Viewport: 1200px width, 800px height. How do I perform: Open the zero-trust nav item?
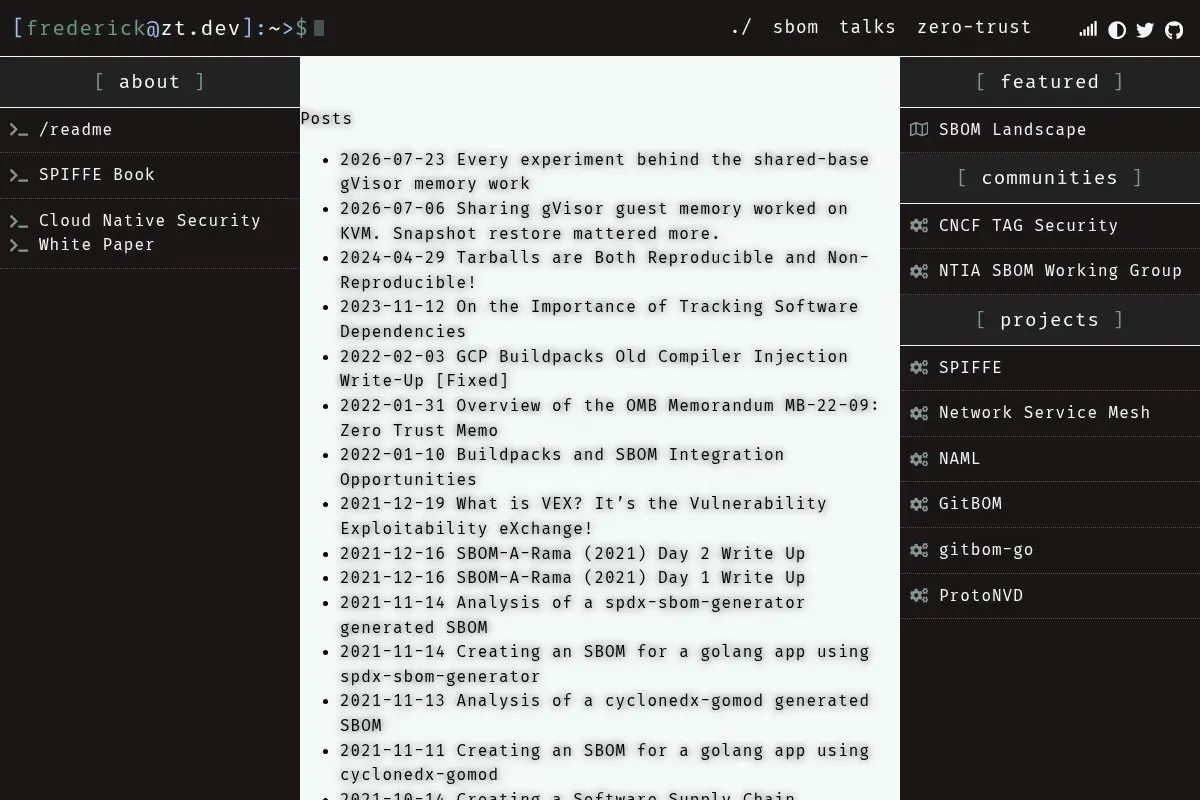(974, 27)
